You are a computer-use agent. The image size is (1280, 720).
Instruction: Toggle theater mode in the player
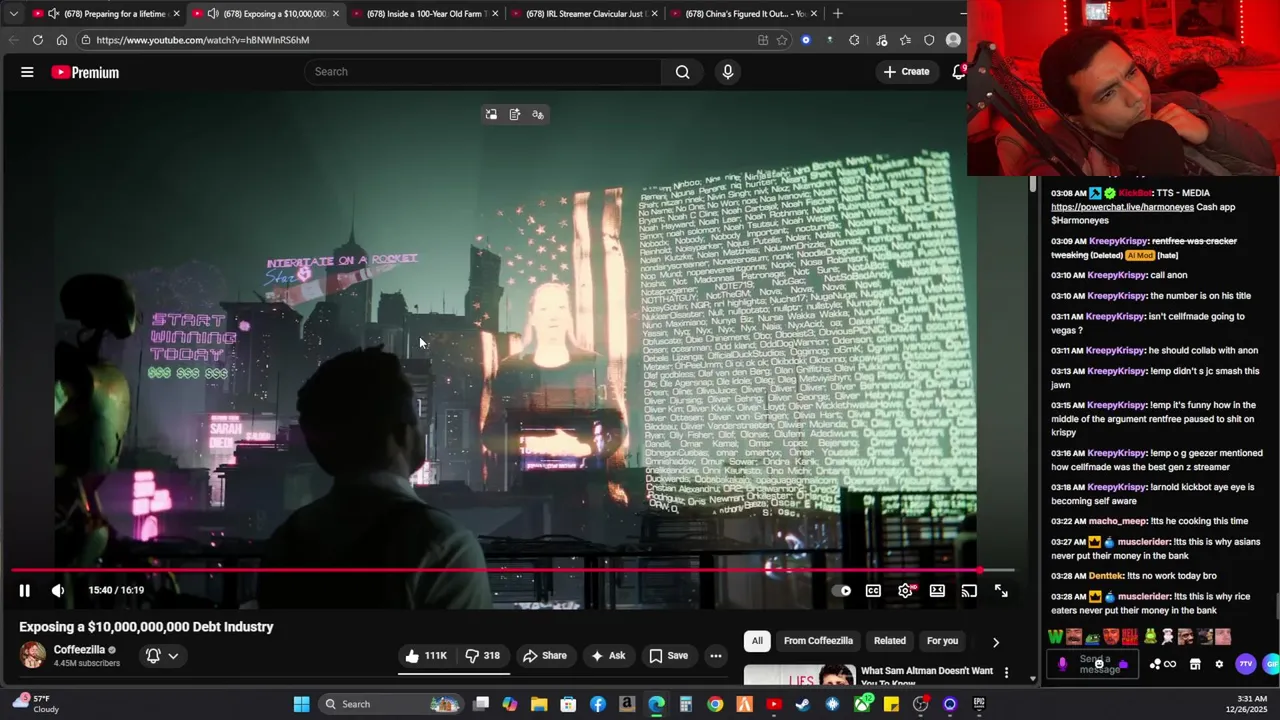(x=937, y=591)
